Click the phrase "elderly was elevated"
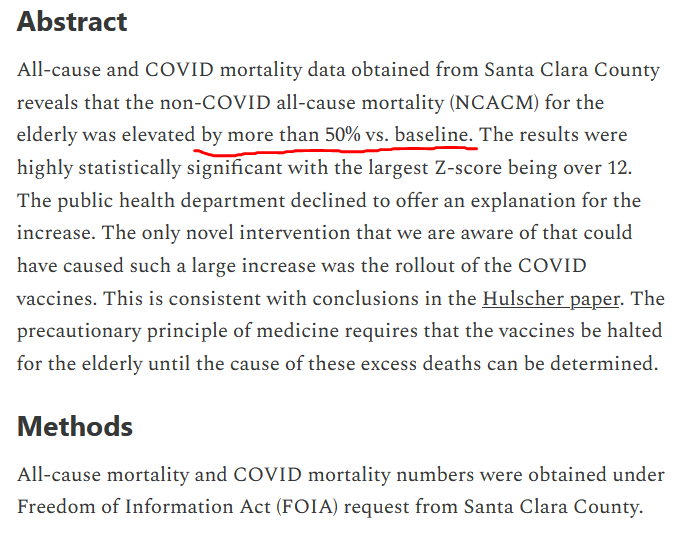681x533 pixels. tap(105, 134)
